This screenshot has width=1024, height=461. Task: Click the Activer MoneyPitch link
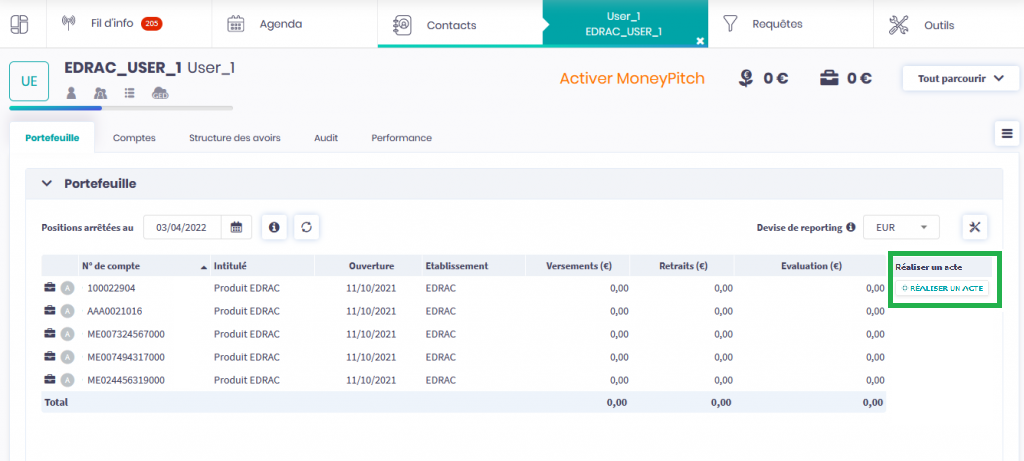632,78
